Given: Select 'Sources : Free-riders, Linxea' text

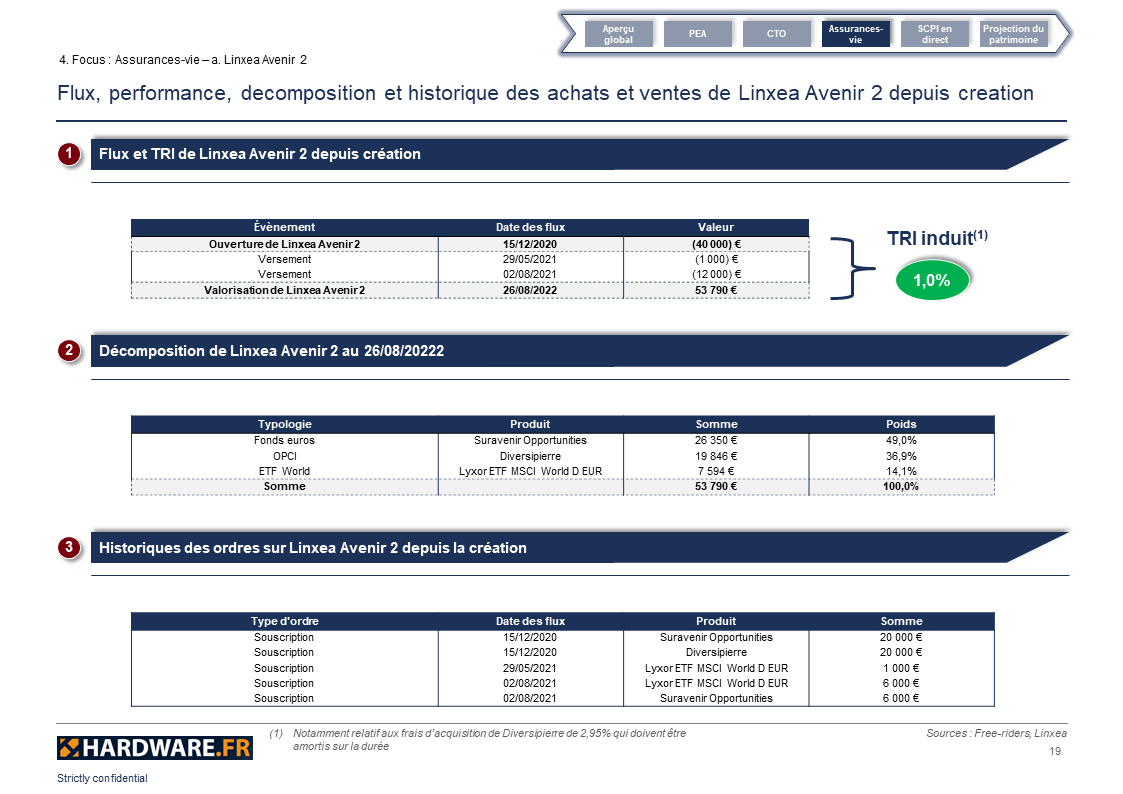Looking at the screenshot, I should coord(996,733).
